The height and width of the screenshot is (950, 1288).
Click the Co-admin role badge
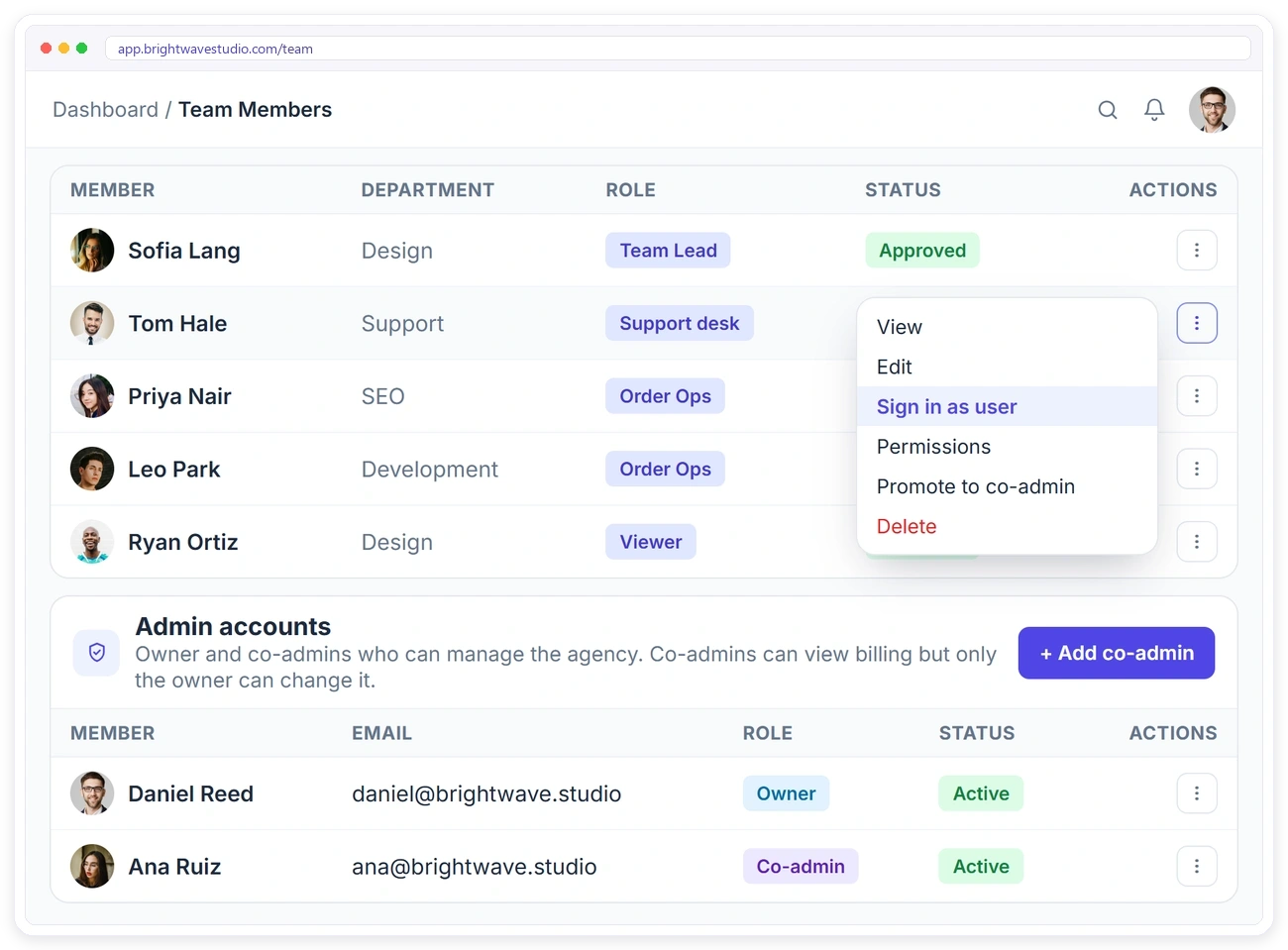[x=801, y=867]
